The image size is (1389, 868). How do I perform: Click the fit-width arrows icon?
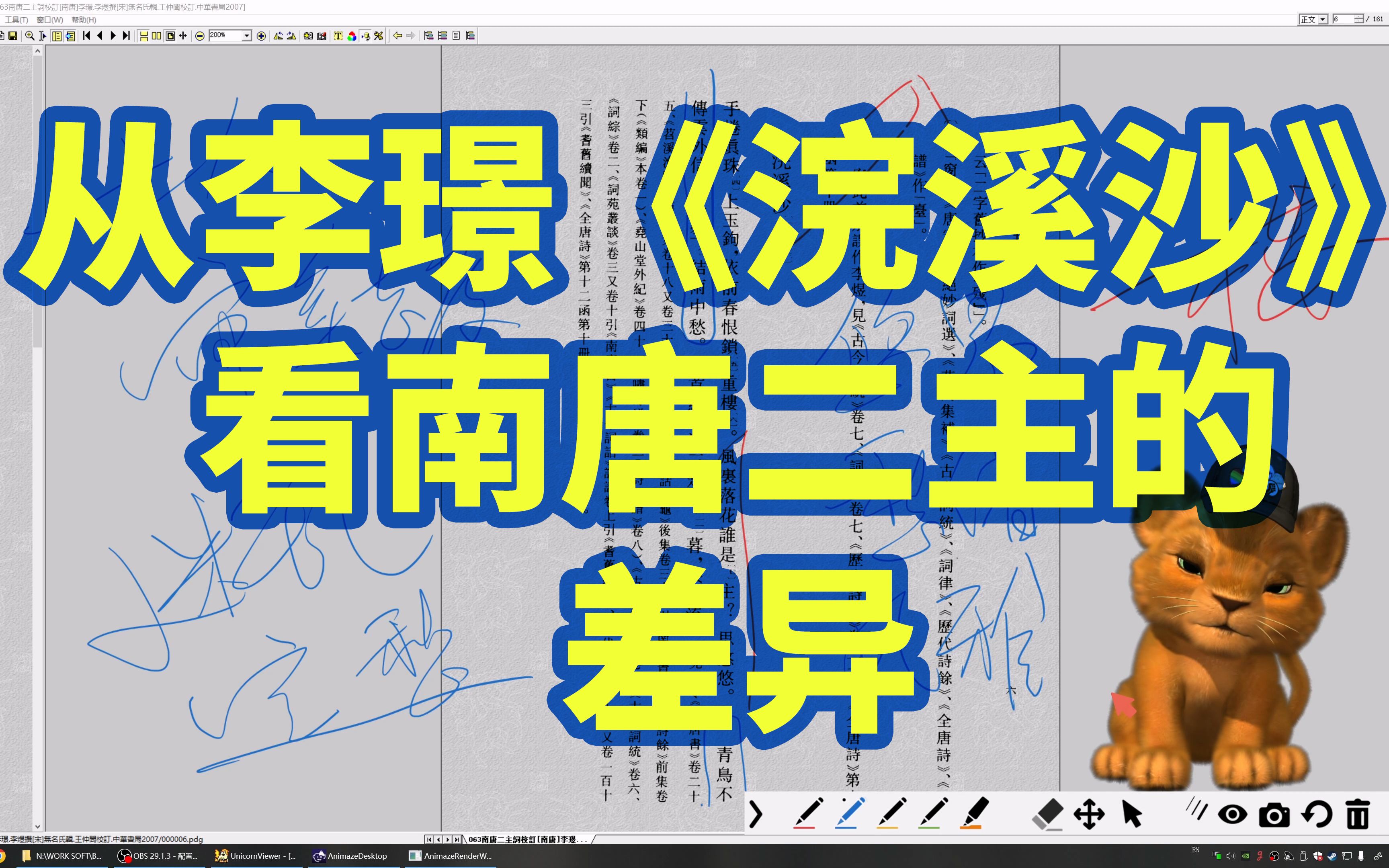click(183, 36)
